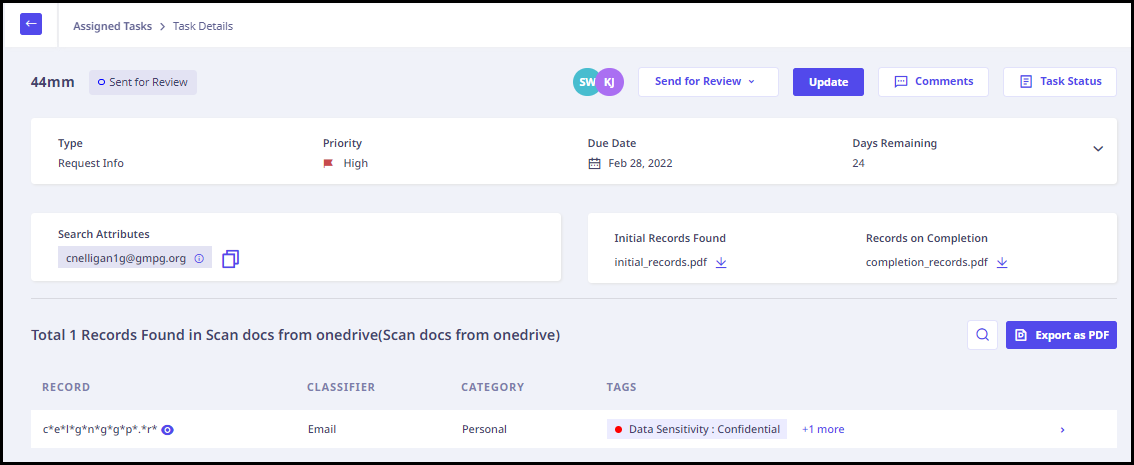Viewport: 1134px width, 465px height.
Task: Click Export as PDF
Action: click(x=1061, y=335)
